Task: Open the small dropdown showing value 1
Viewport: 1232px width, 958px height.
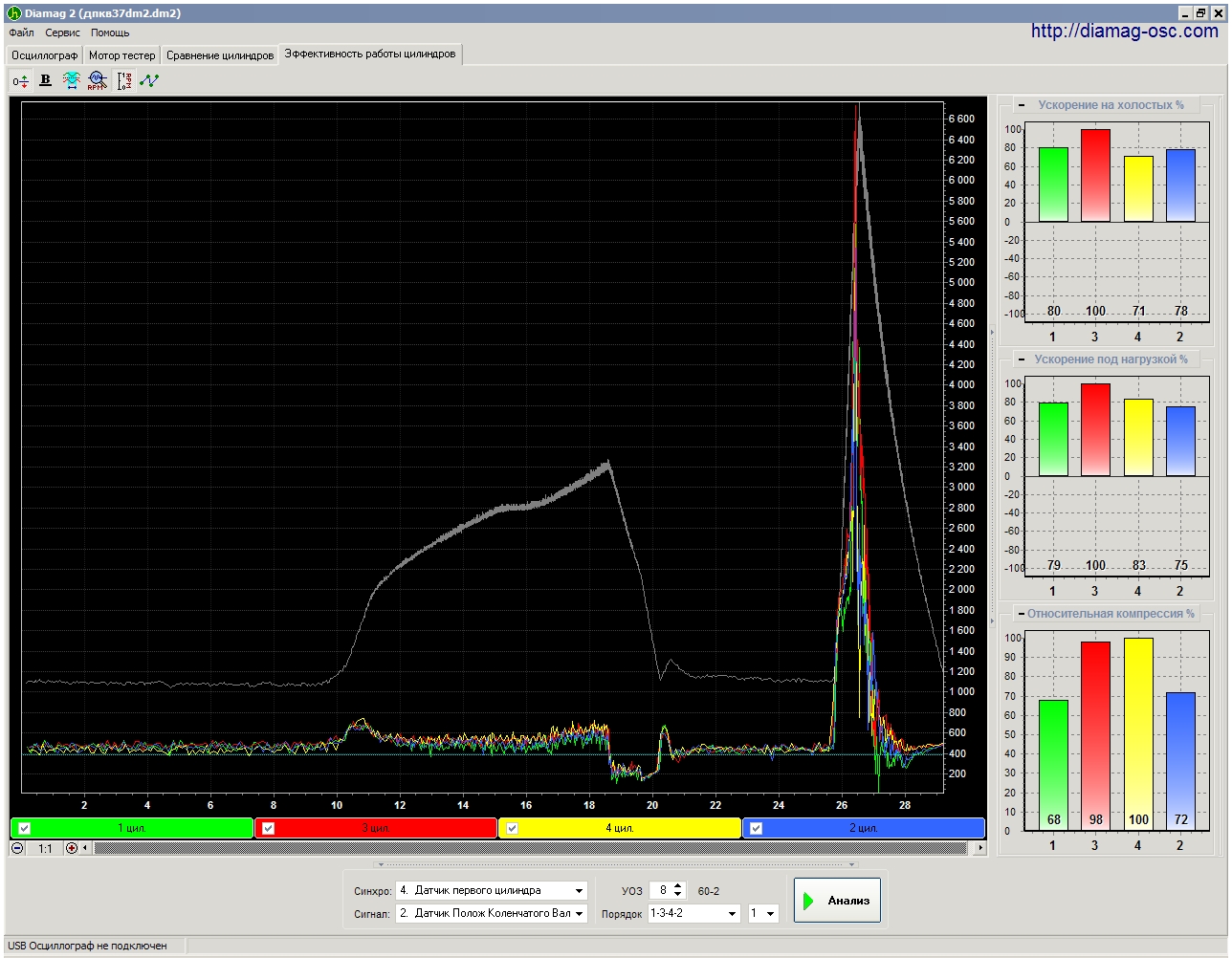Action: click(763, 913)
